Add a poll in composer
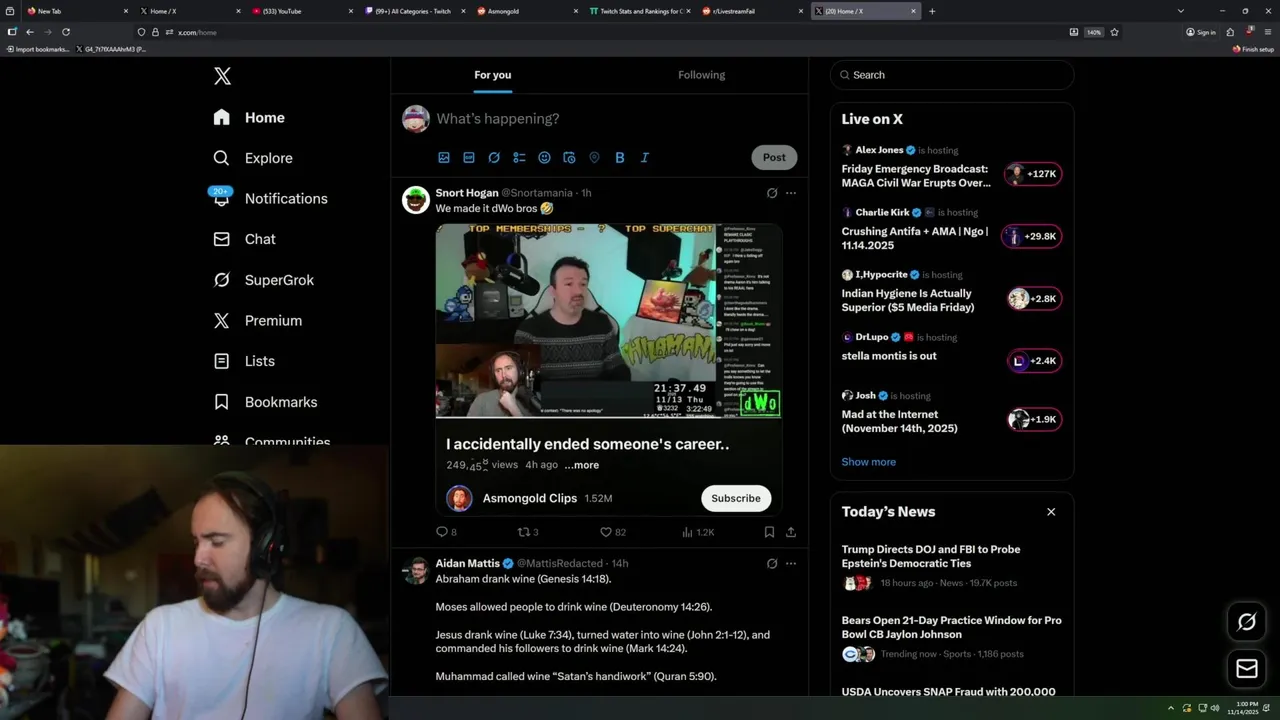Image resolution: width=1280 pixels, height=720 pixels. [x=519, y=158]
